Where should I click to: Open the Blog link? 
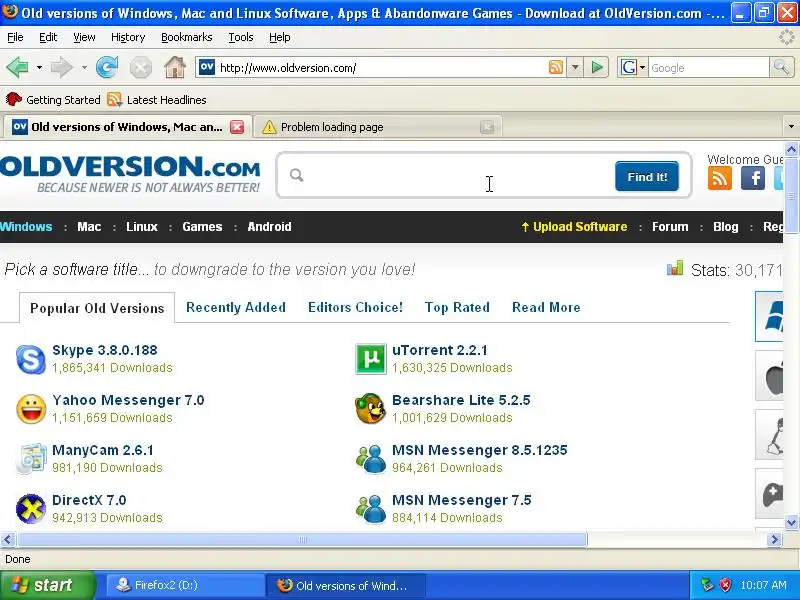(726, 227)
